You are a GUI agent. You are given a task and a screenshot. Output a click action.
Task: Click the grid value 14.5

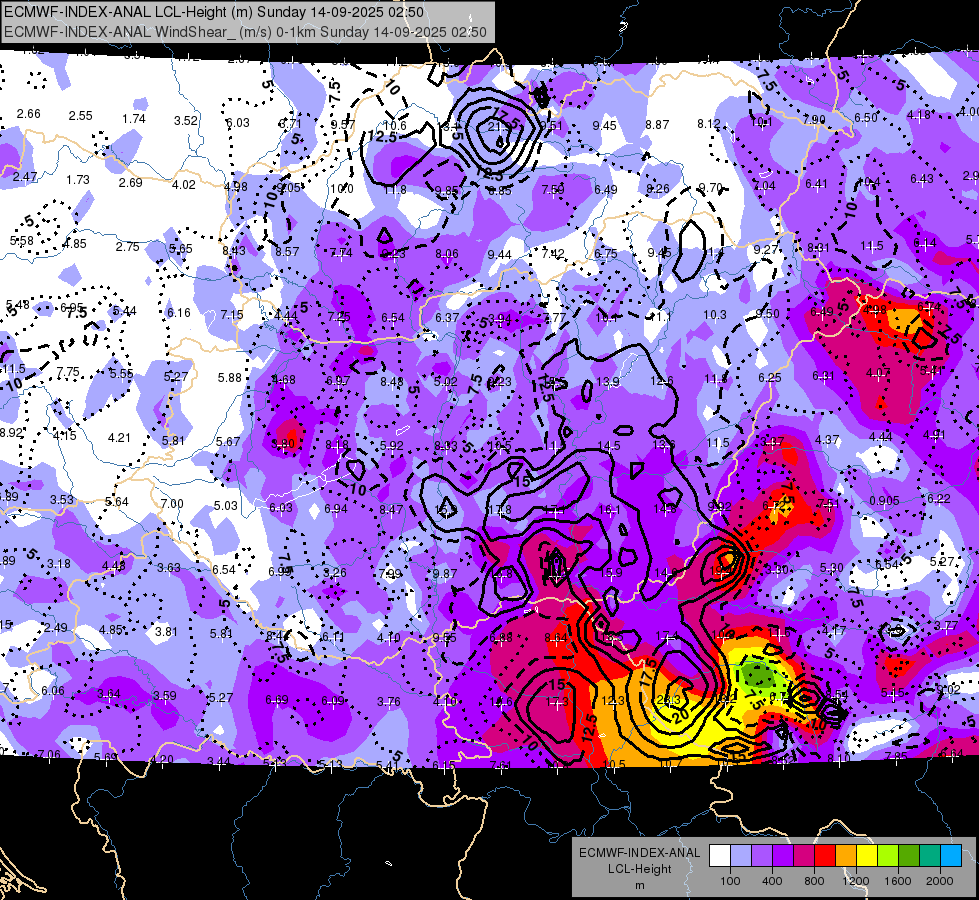[609, 446]
